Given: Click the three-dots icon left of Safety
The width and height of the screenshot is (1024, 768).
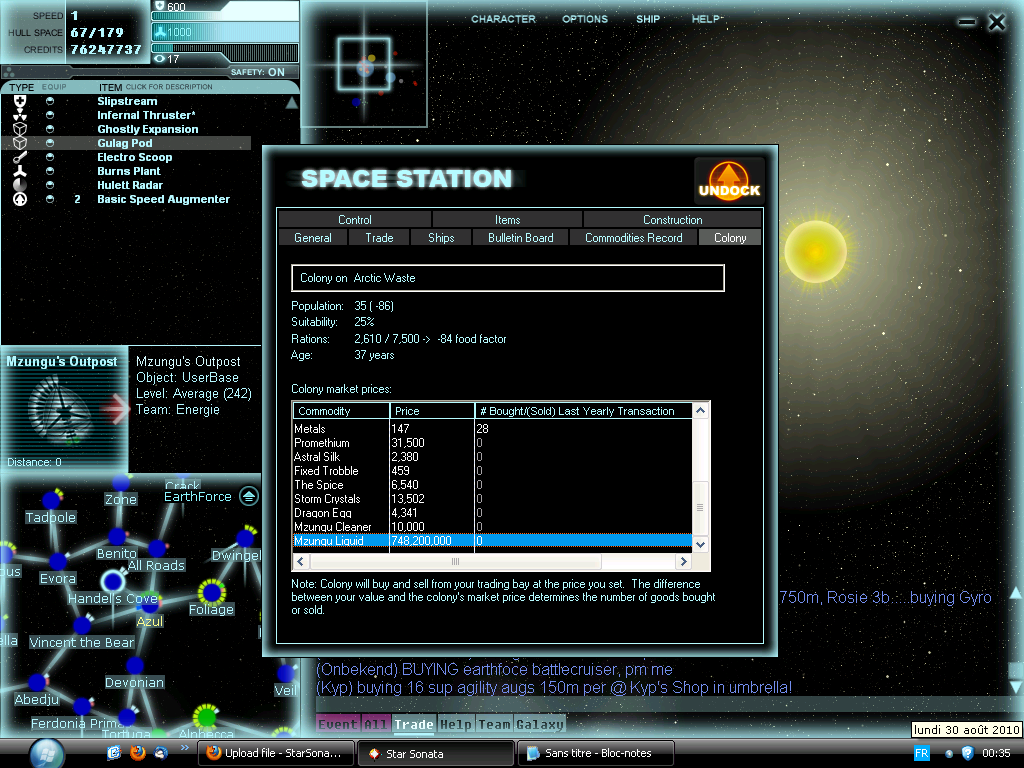Looking at the screenshot, I should [x=10, y=72].
